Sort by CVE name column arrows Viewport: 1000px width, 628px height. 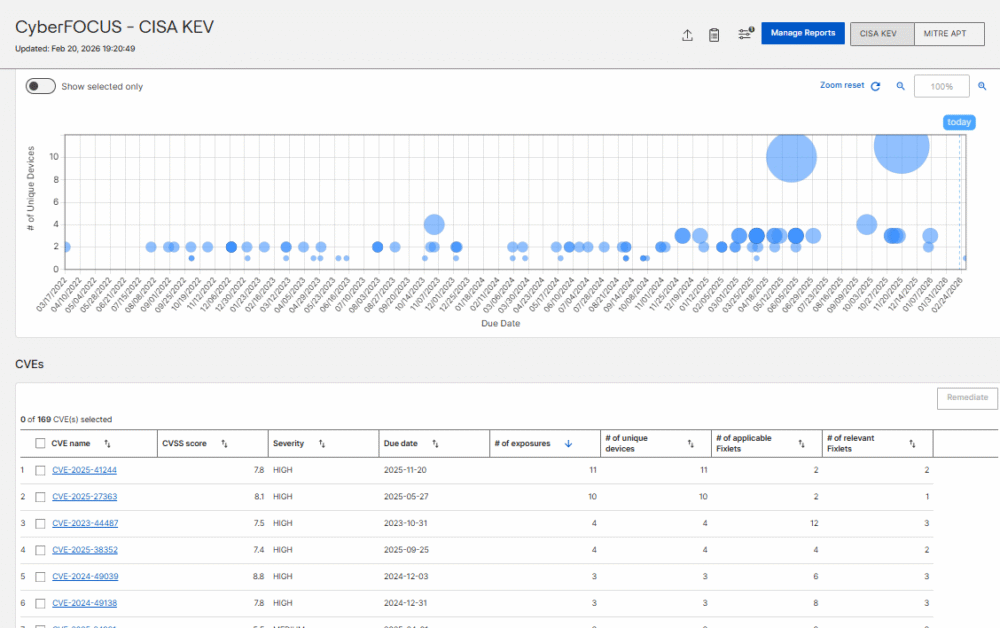(107, 444)
